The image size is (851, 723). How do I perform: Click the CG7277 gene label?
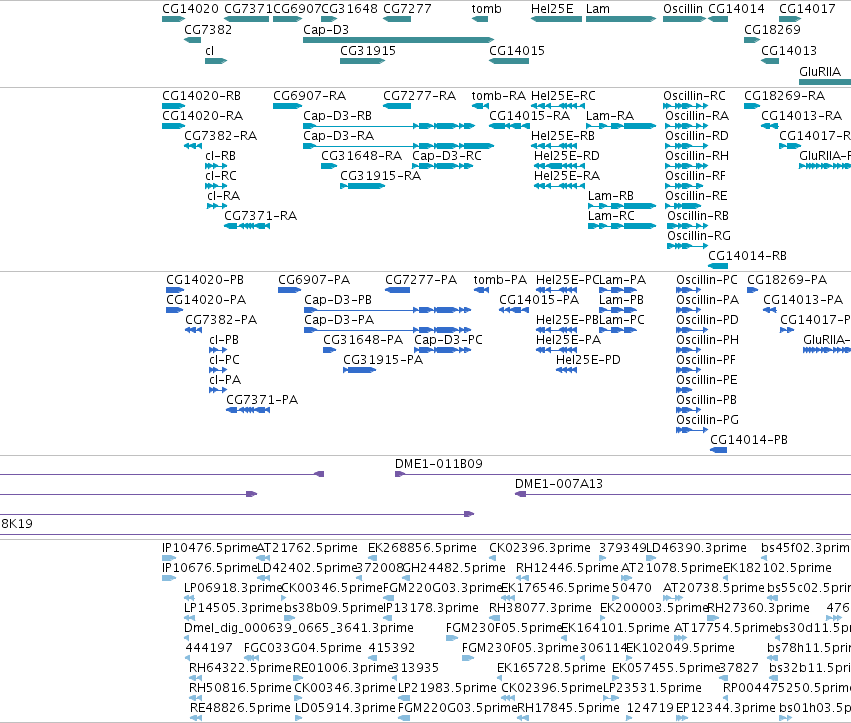click(x=407, y=9)
